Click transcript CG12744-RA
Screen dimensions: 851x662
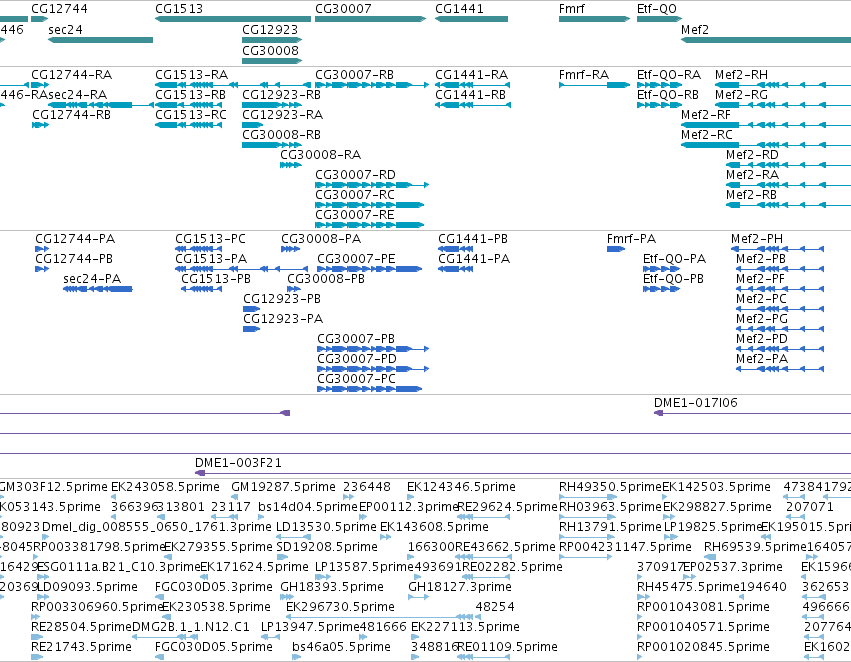click(72, 74)
